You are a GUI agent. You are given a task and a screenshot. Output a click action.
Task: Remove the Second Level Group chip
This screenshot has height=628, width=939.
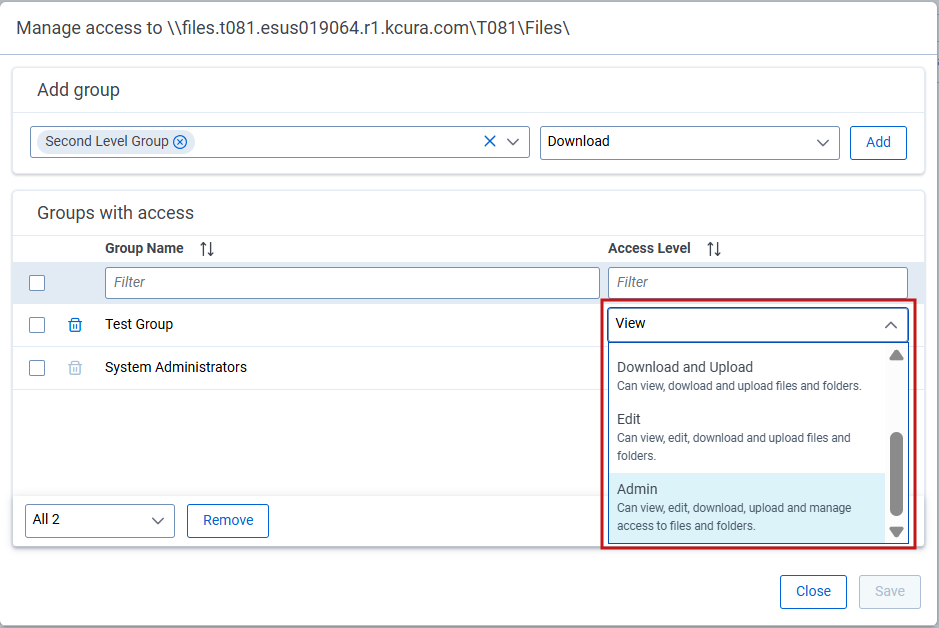click(180, 141)
